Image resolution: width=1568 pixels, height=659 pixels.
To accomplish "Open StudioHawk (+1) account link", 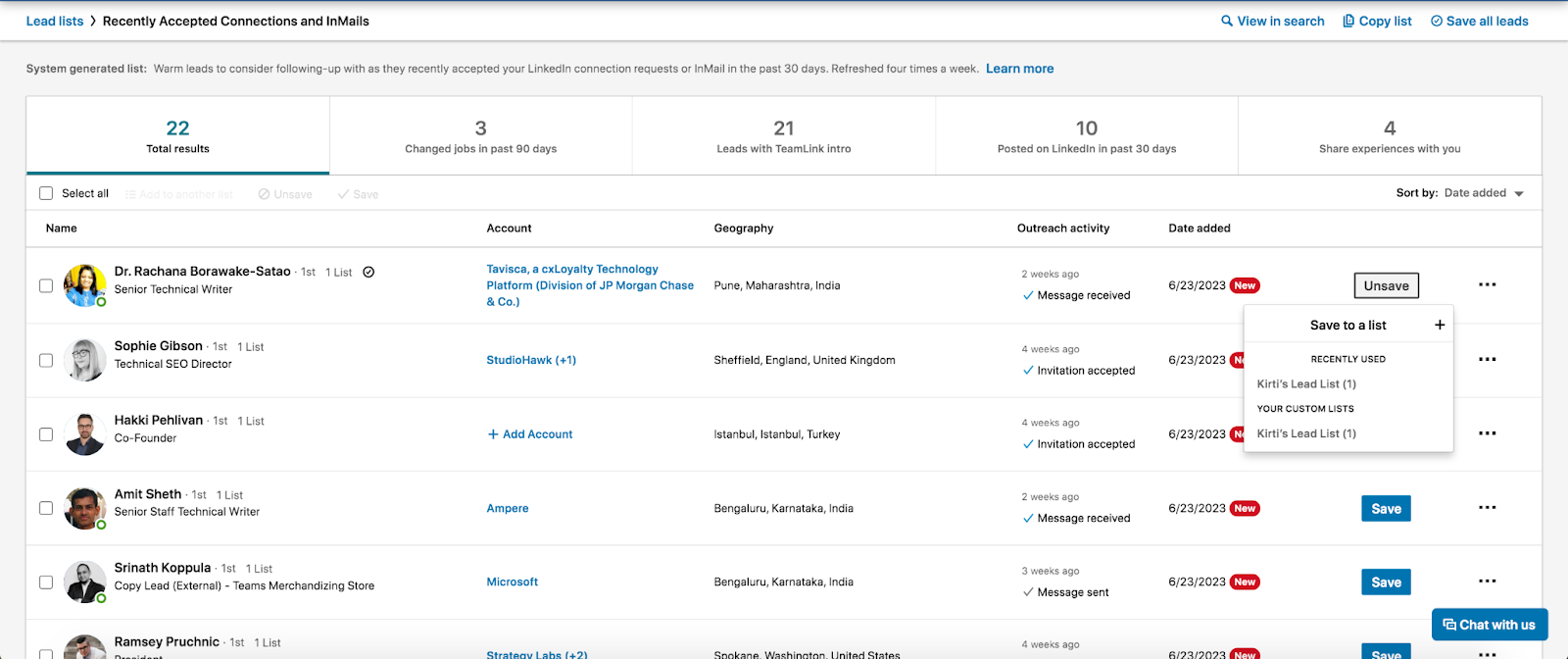I will (531, 360).
